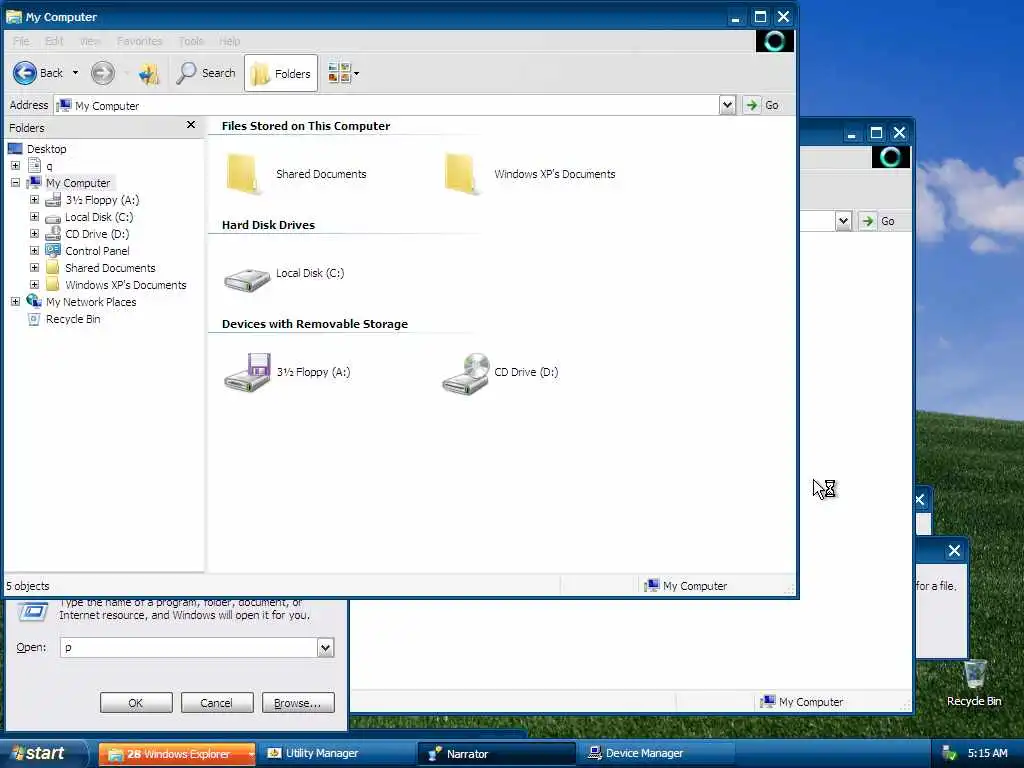
Task: Expand CD Drive (D:) tree node
Action: click(x=35, y=234)
